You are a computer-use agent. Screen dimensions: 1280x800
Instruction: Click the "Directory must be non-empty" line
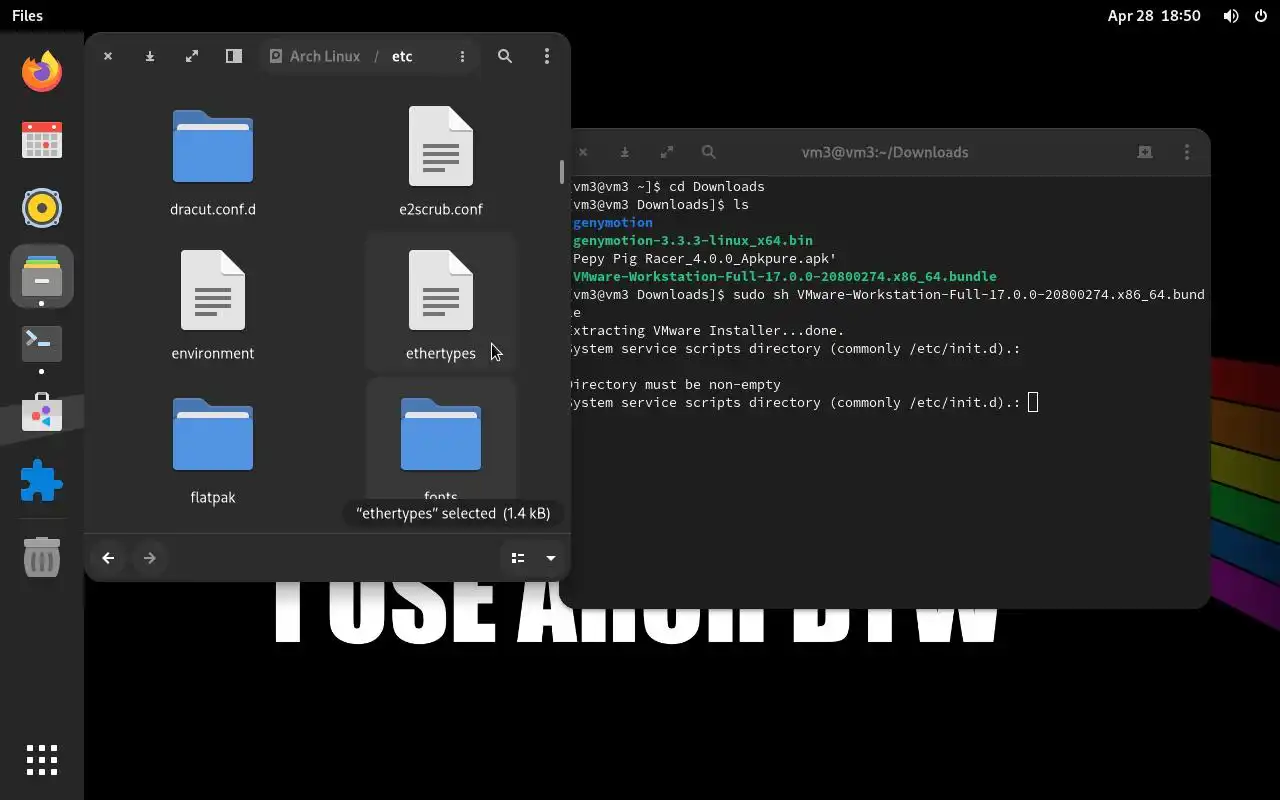coord(674,384)
